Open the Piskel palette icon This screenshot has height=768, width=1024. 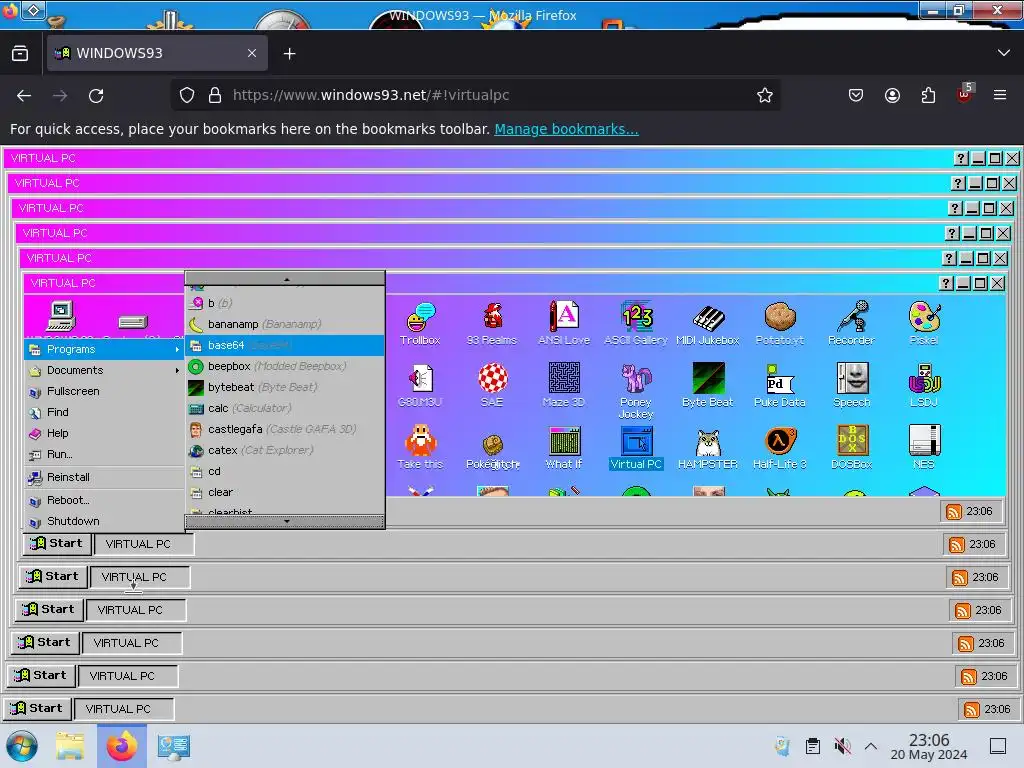[x=923, y=323]
